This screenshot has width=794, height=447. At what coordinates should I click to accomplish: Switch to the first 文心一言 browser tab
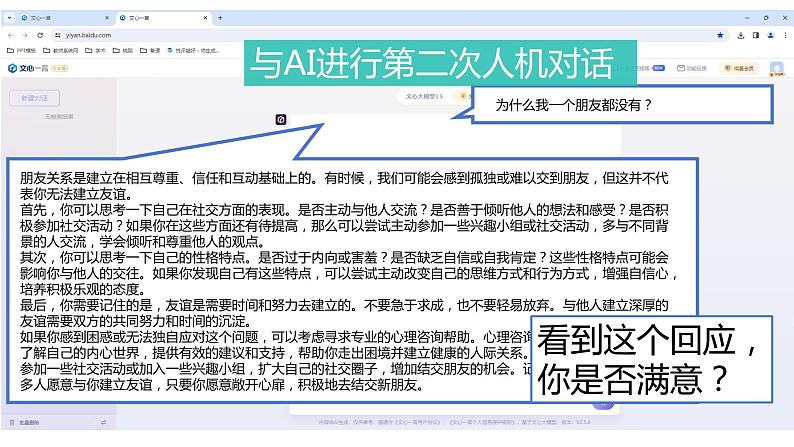tap(64, 18)
